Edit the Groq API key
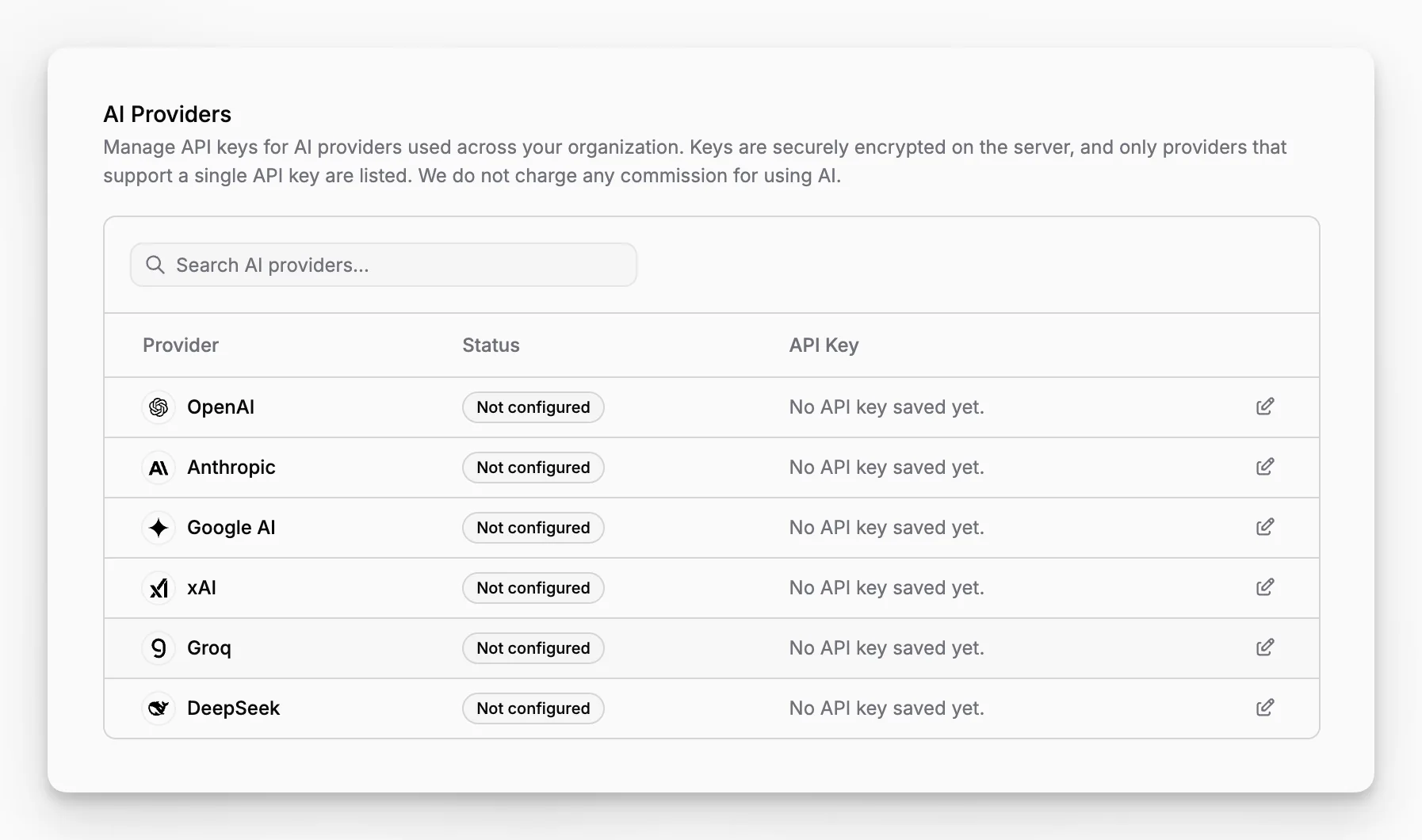This screenshot has width=1422, height=840. (x=1265, y=647)
